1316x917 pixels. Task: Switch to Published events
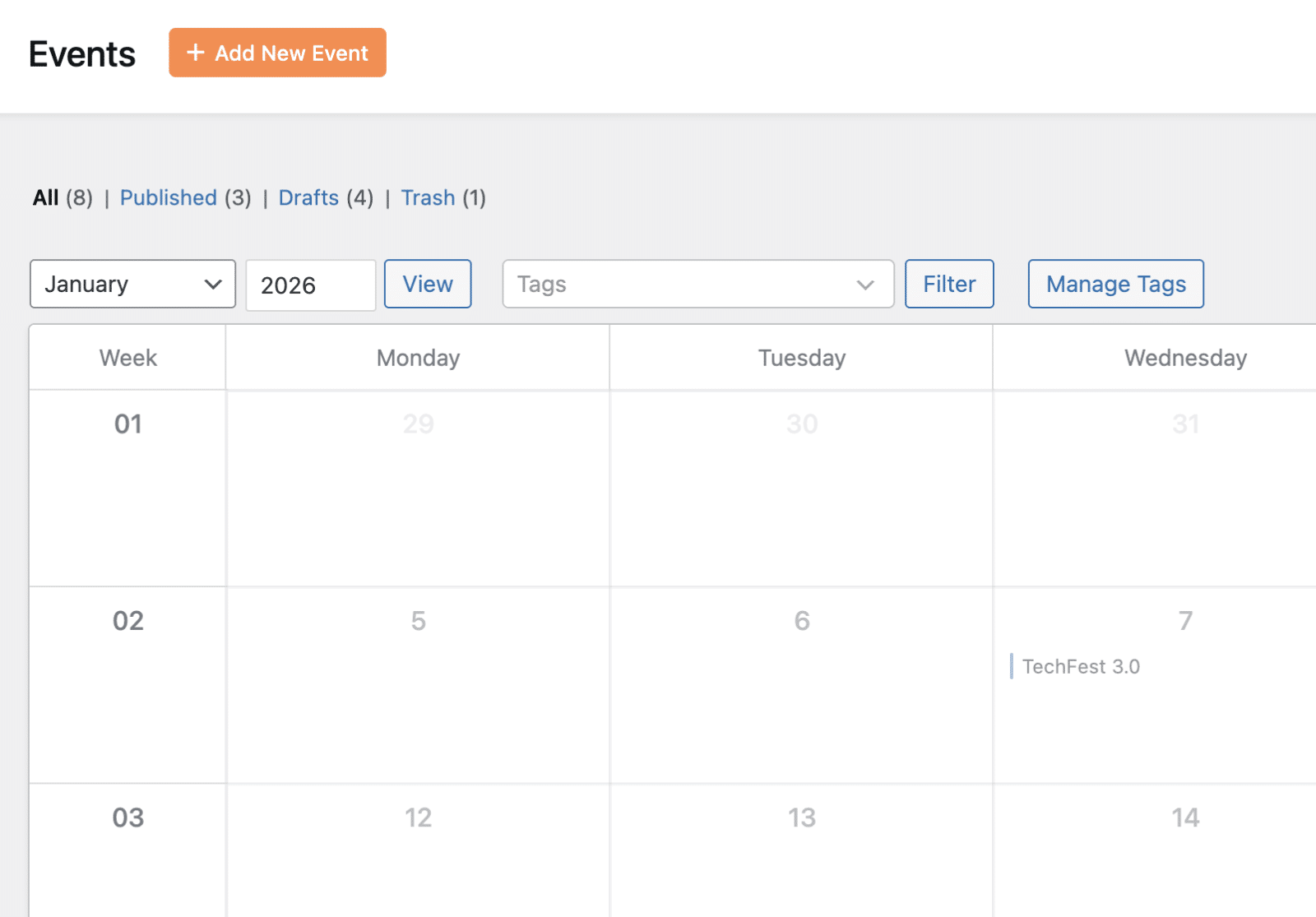[169, 198]
